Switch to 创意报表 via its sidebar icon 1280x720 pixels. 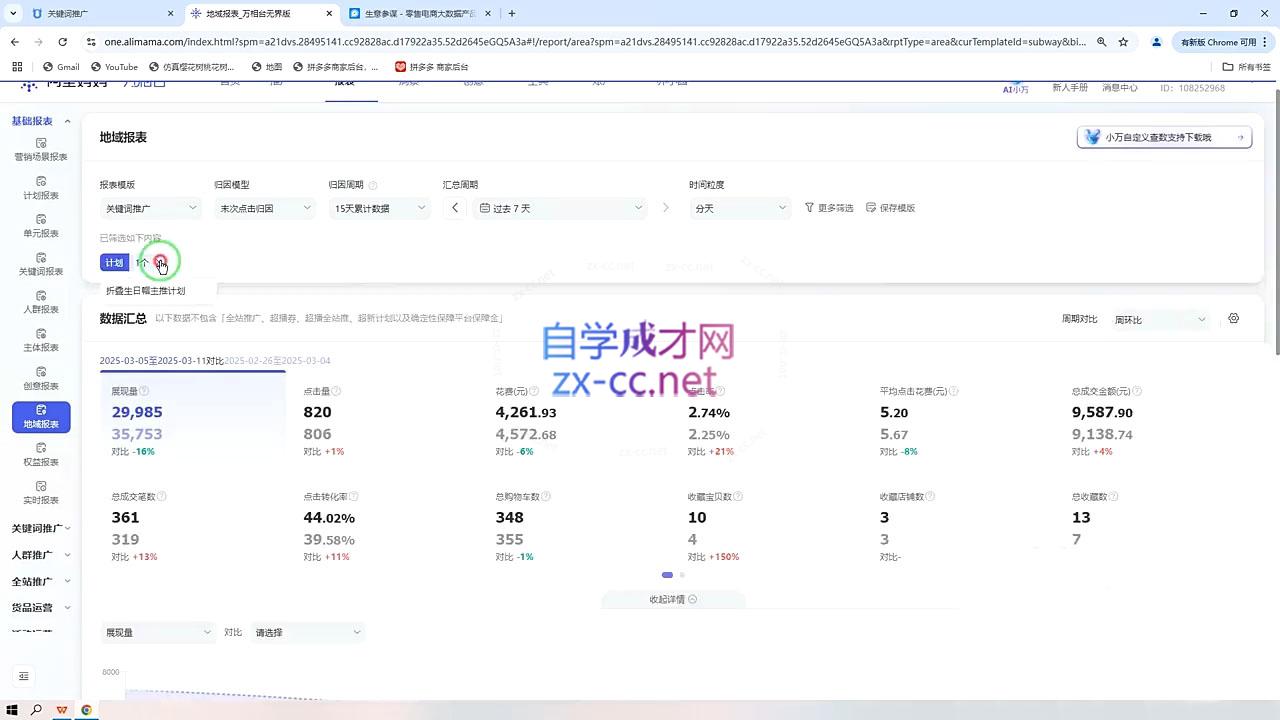point(40,378)
